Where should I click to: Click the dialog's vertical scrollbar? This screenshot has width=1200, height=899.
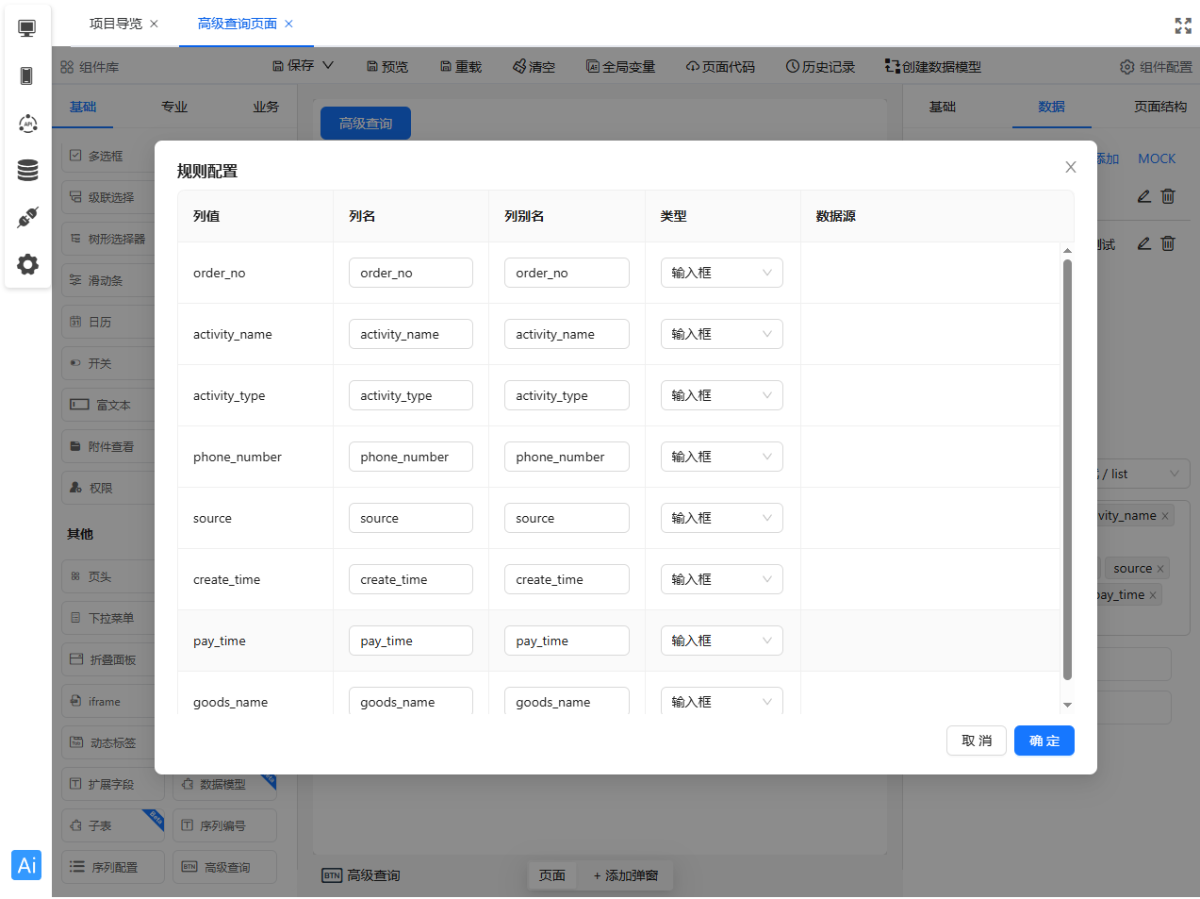(1067, 470)
